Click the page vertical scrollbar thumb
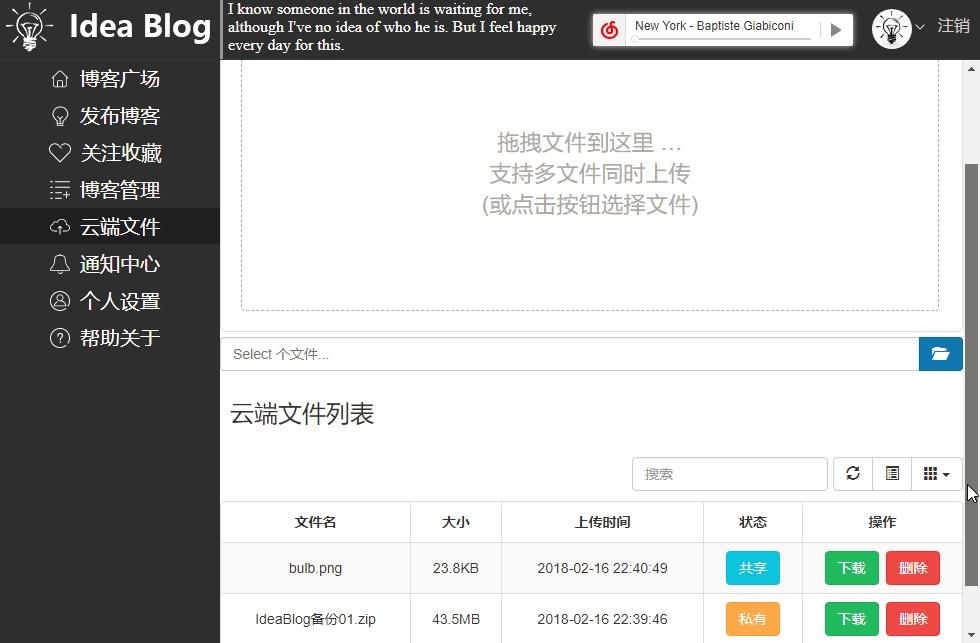980x643 pixels. point(971,375)
